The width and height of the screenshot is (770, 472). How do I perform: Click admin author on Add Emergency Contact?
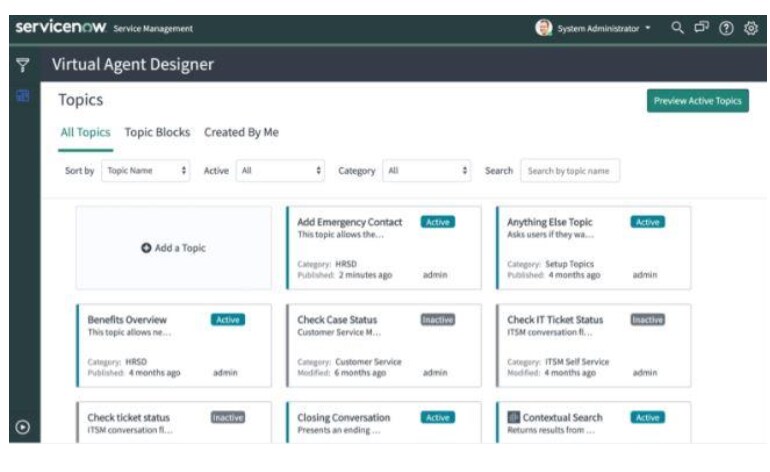tap(435, 275)
